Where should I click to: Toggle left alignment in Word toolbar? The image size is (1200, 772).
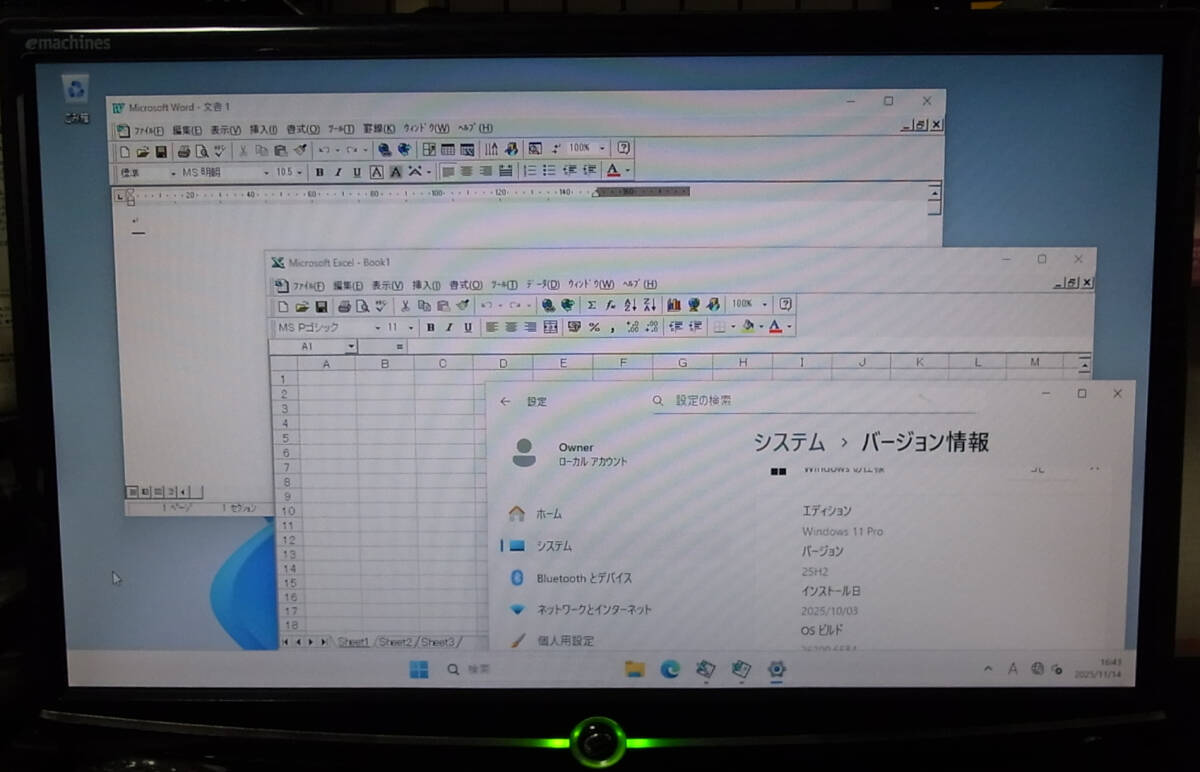[x=447, y=171]
